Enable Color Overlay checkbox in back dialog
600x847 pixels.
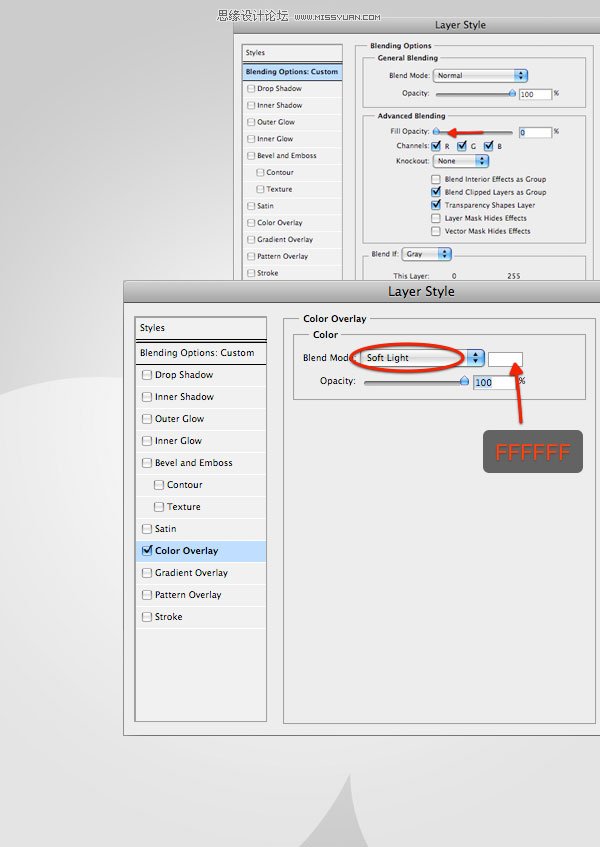click(x=251, y=223)
